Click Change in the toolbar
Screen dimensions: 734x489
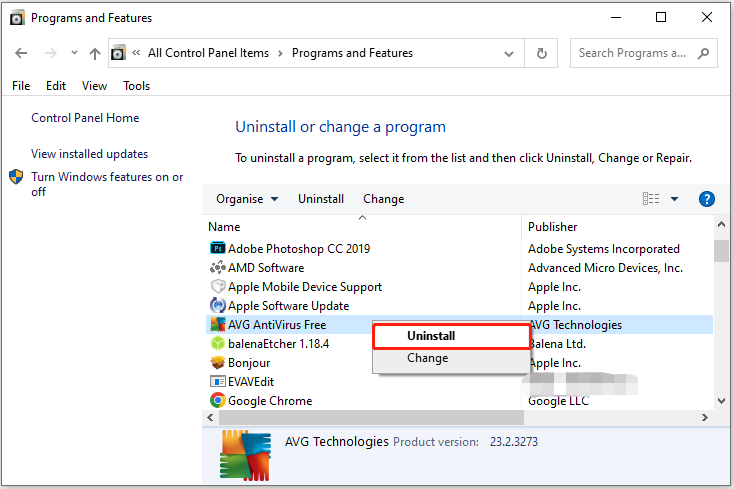383,199
